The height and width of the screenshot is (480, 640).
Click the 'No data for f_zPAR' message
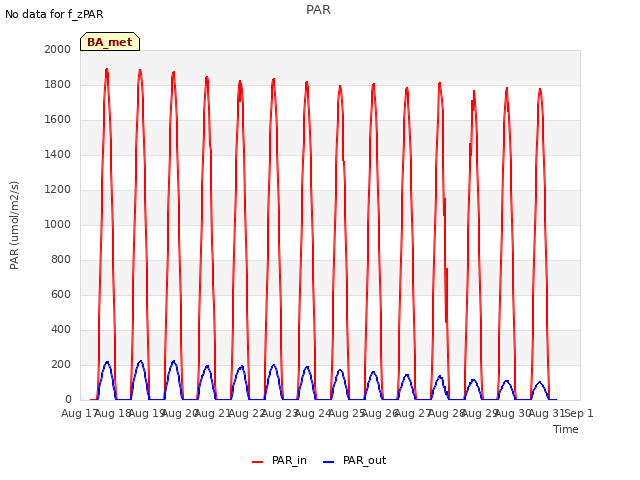[54, 14]
